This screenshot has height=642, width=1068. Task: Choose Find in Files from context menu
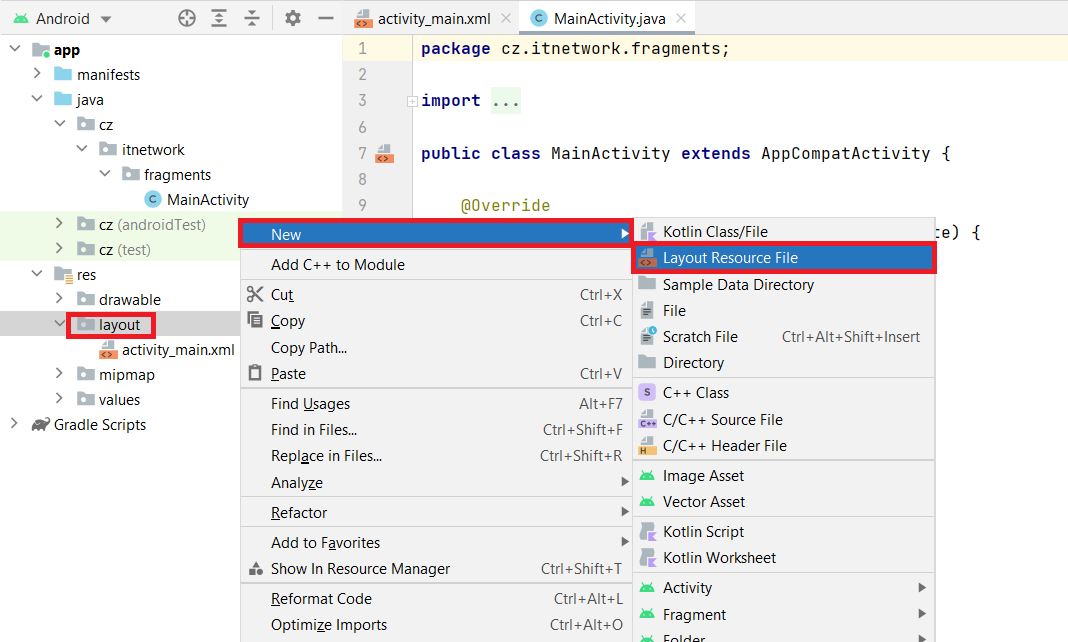click(x=314, y=430)
